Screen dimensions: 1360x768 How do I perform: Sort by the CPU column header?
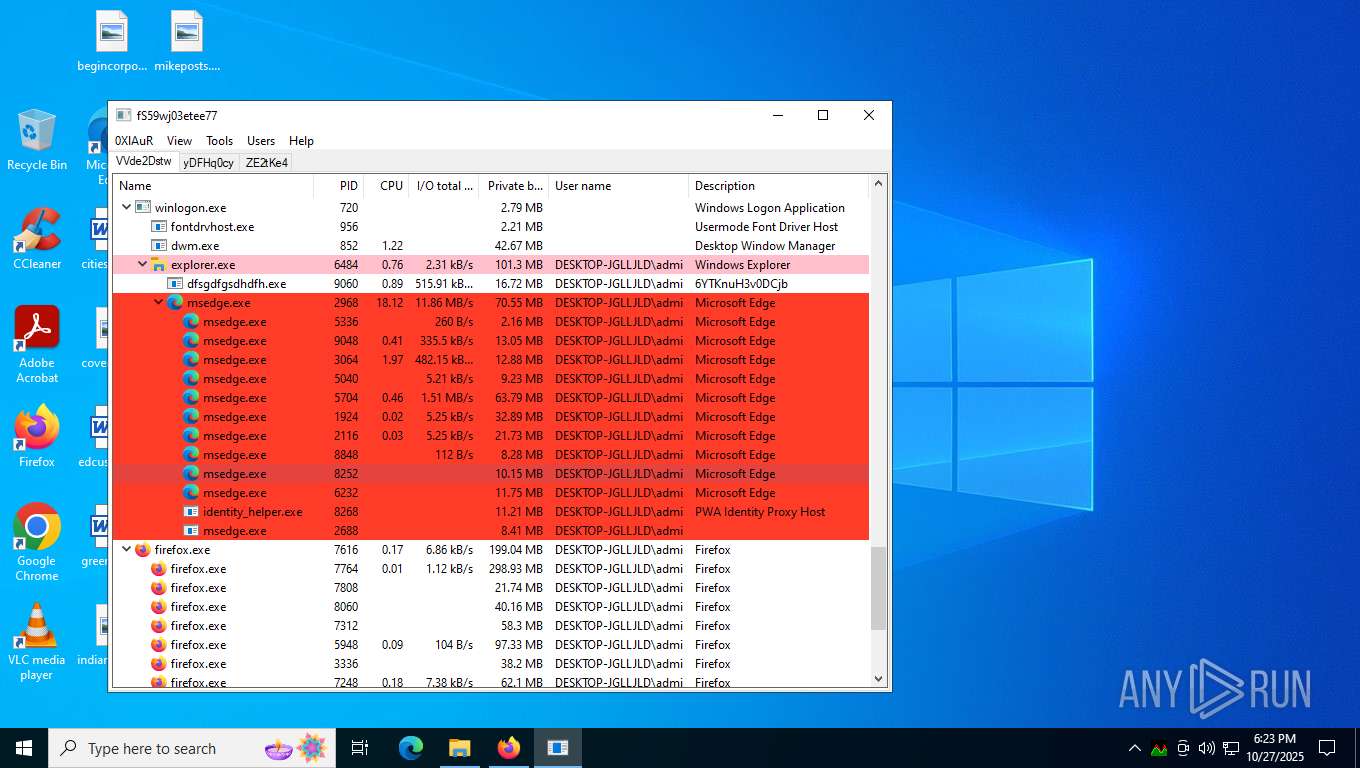(x=386, y=186)
